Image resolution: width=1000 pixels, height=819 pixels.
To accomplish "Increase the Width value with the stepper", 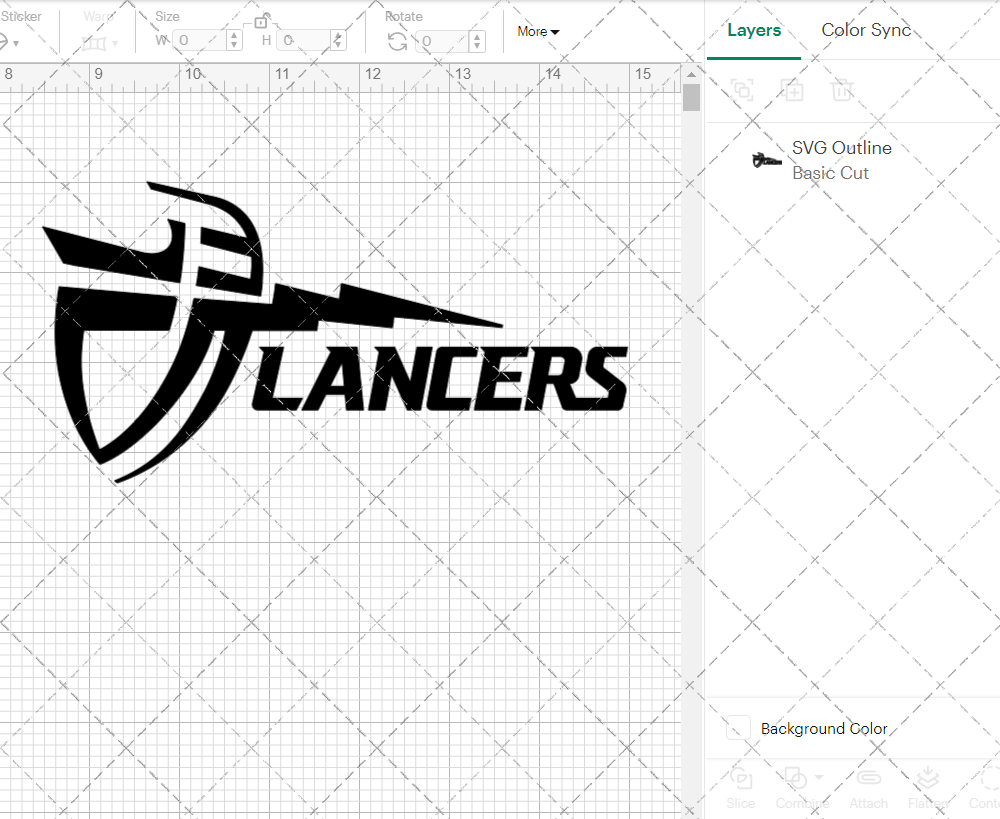I will point(234,37).
